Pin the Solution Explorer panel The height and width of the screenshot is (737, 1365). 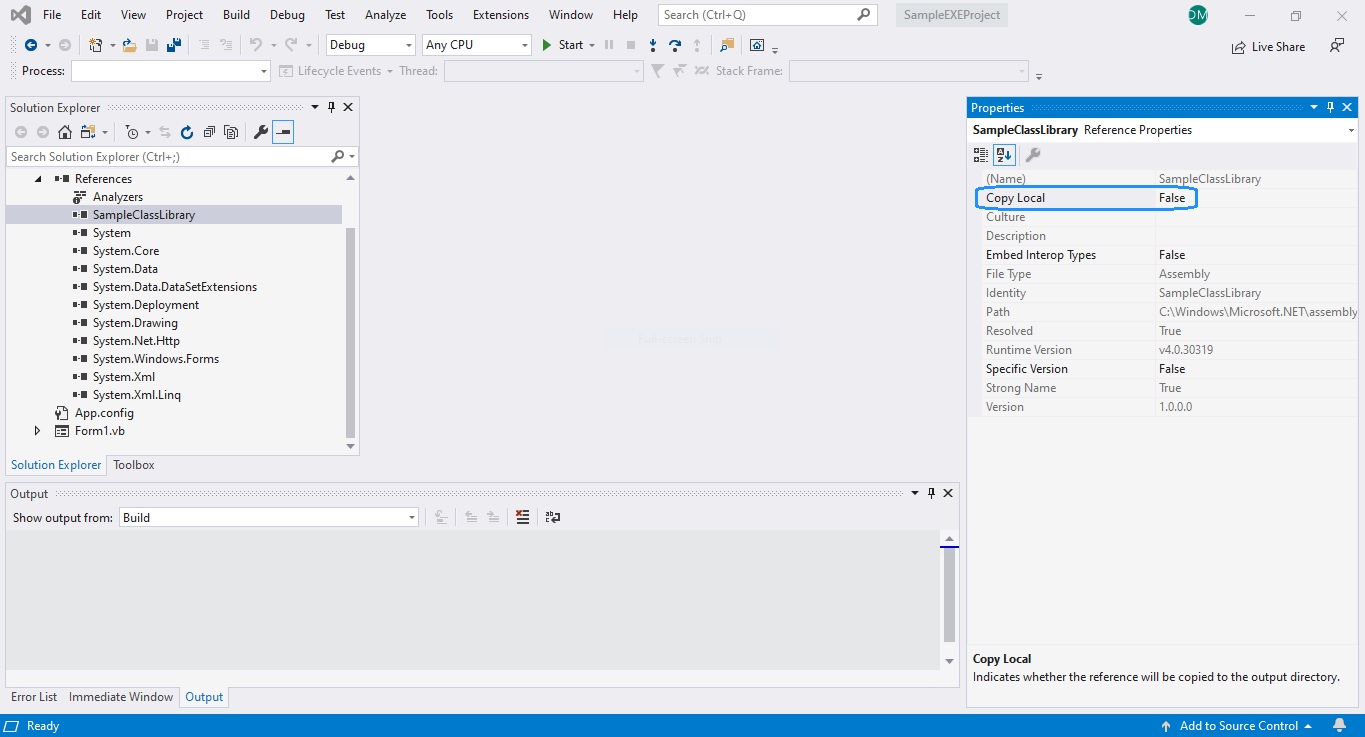coord(330,107)
